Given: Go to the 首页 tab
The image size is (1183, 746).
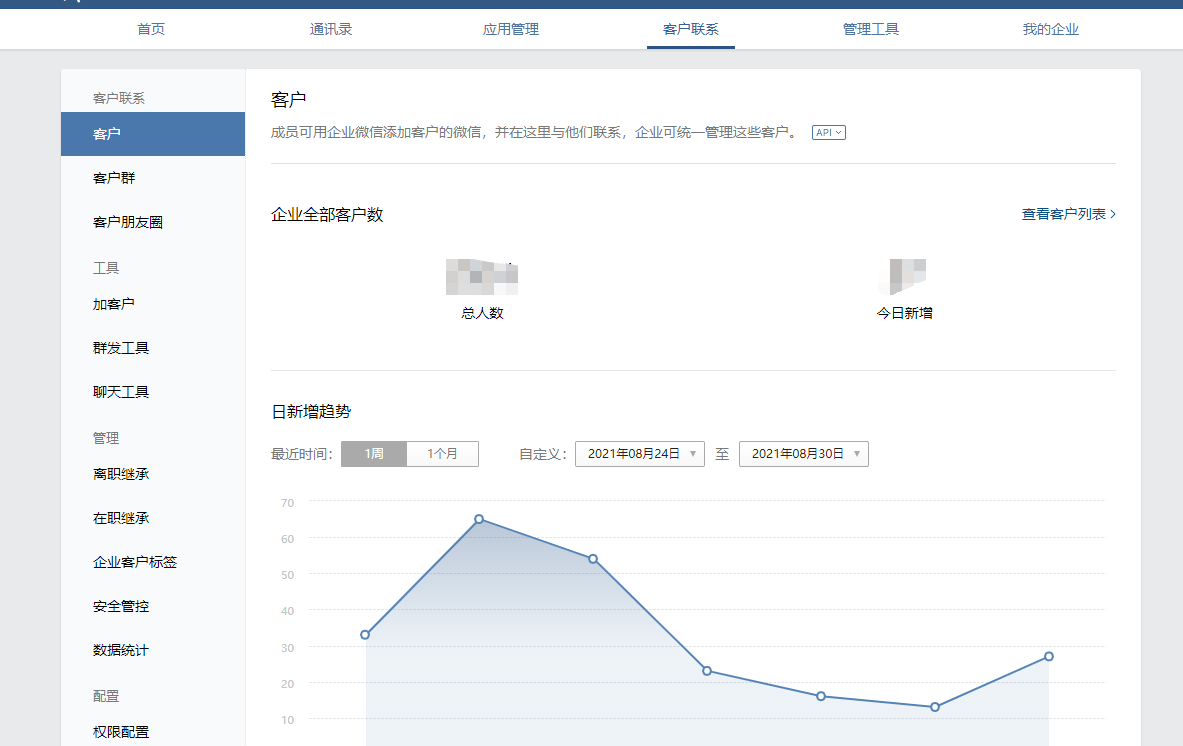Looking at the screenshot, I should (151, 29).
